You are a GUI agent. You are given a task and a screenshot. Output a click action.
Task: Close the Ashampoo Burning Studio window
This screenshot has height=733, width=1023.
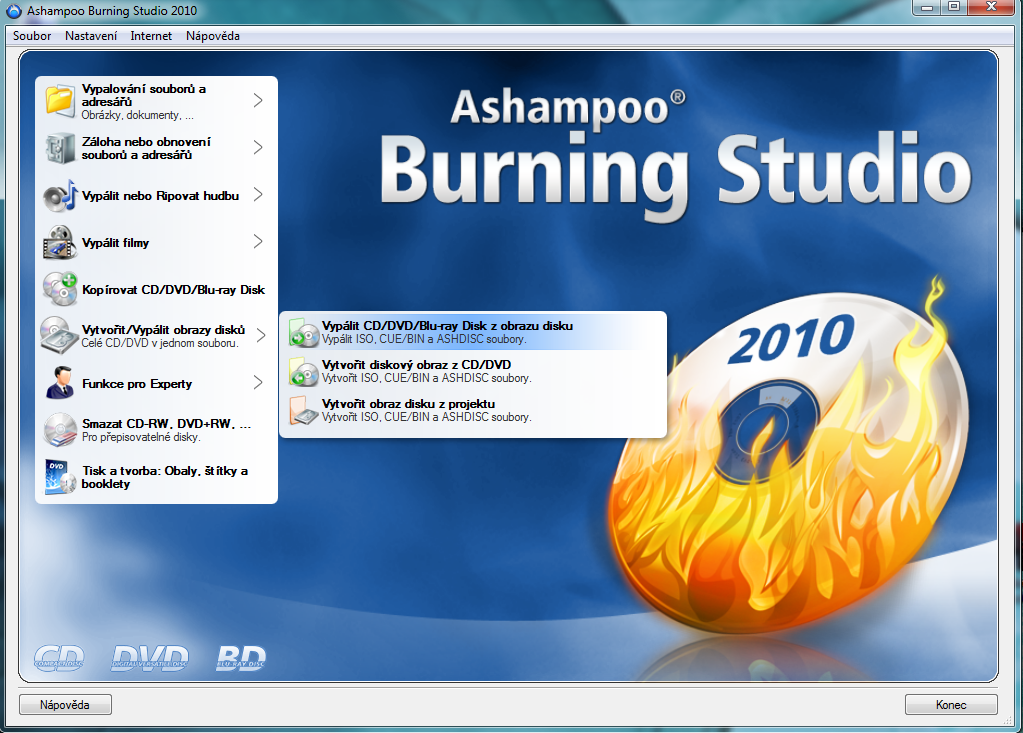point(992,7)
